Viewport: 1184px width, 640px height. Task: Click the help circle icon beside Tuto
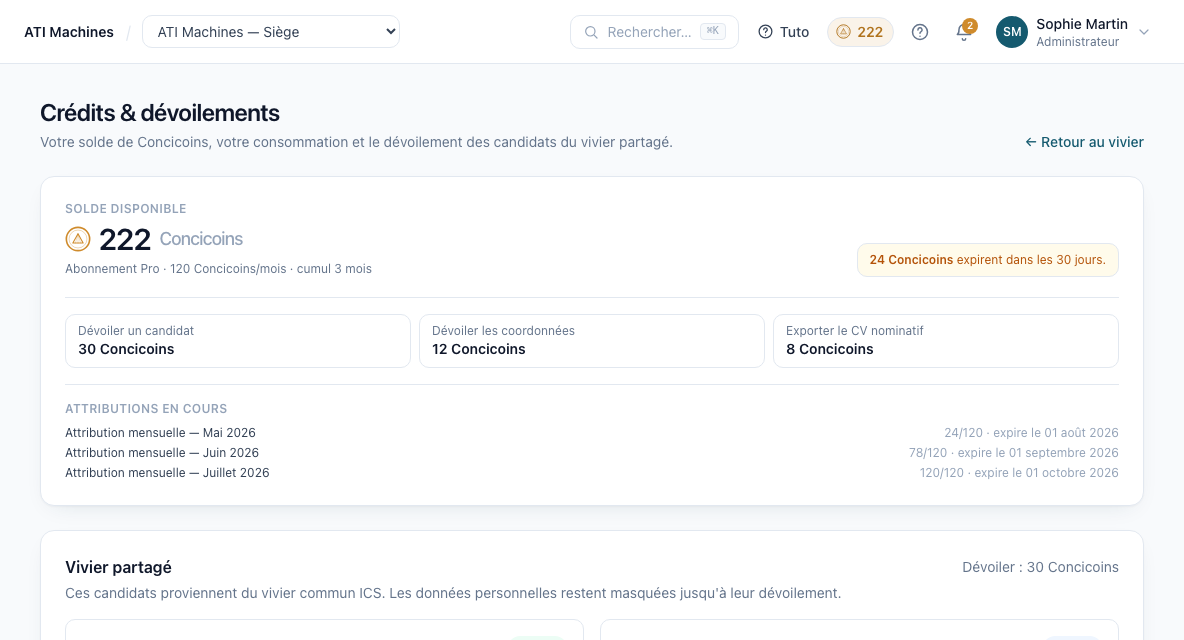[765, 32]
